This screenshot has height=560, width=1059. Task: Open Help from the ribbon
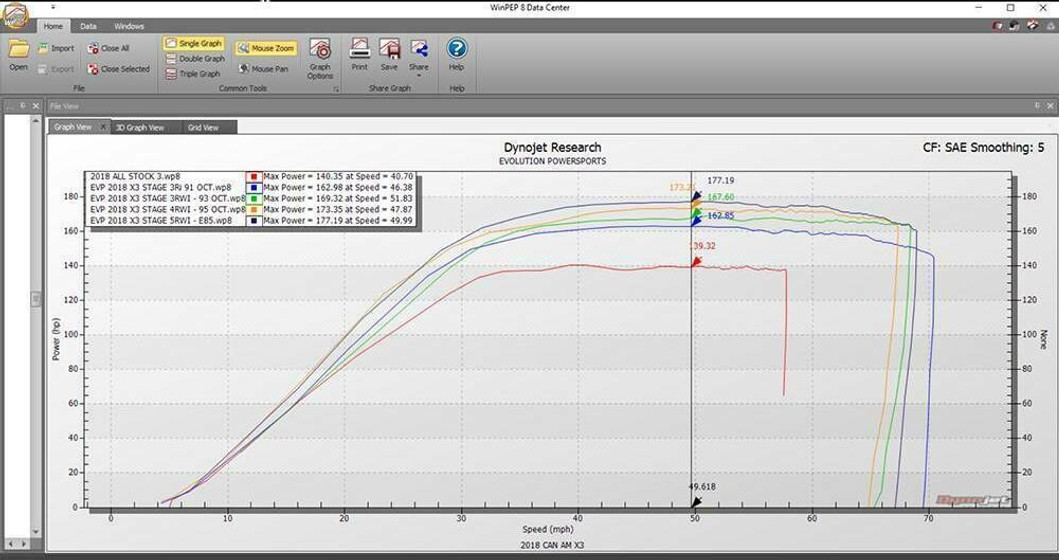pyautogui.click(x=457, y=55)
